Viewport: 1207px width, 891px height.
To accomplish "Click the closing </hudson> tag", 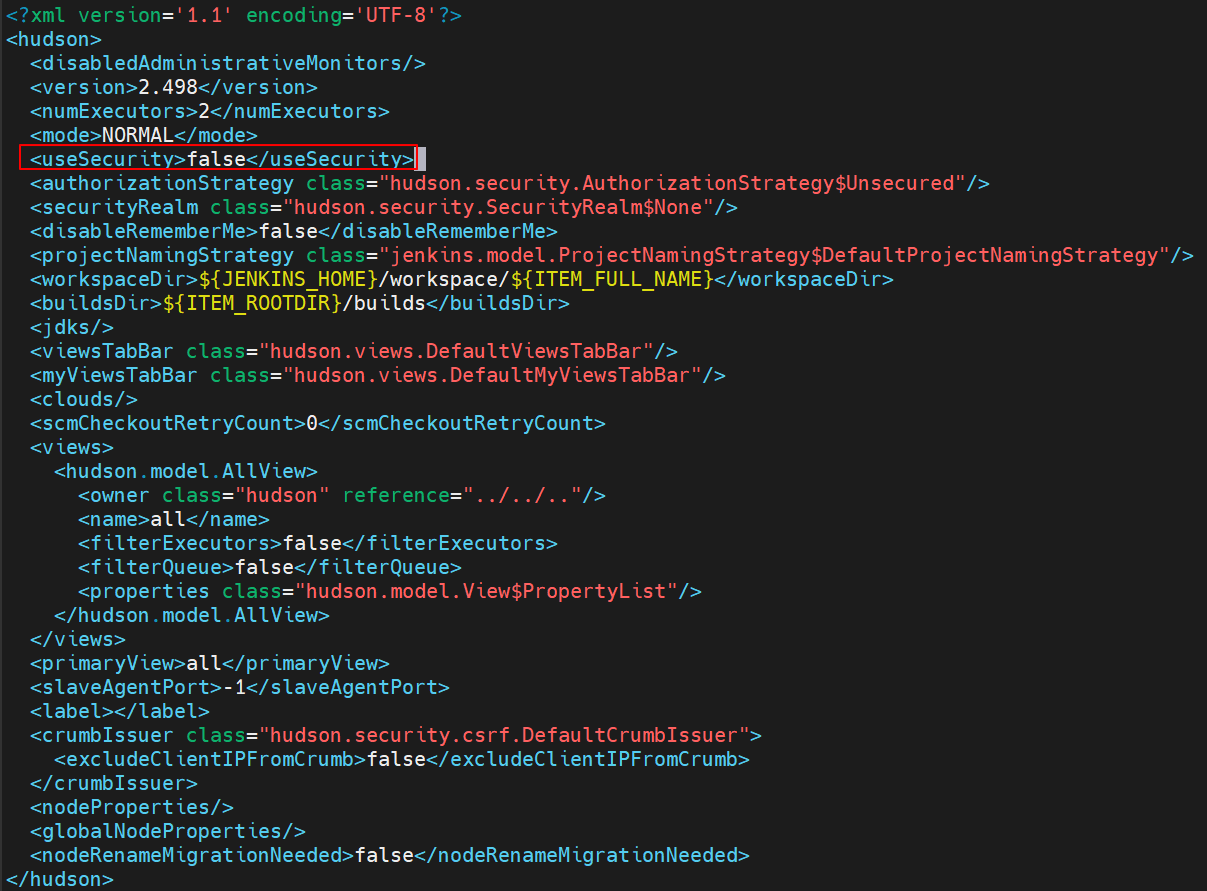I will pos(60,879).
